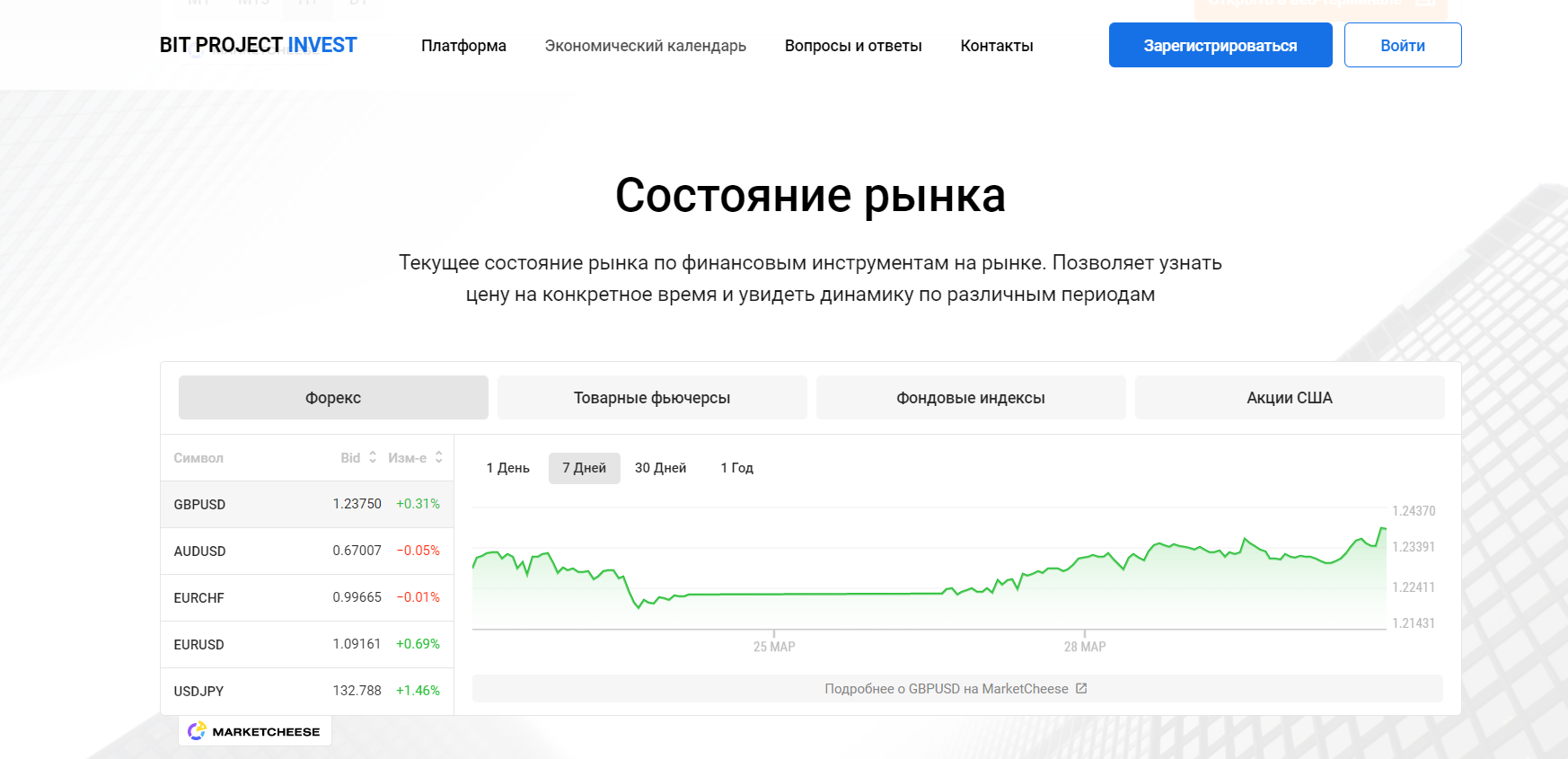Click the 1.21431 price axis label
1568x759 pixels.
[x=1414, y=623]
